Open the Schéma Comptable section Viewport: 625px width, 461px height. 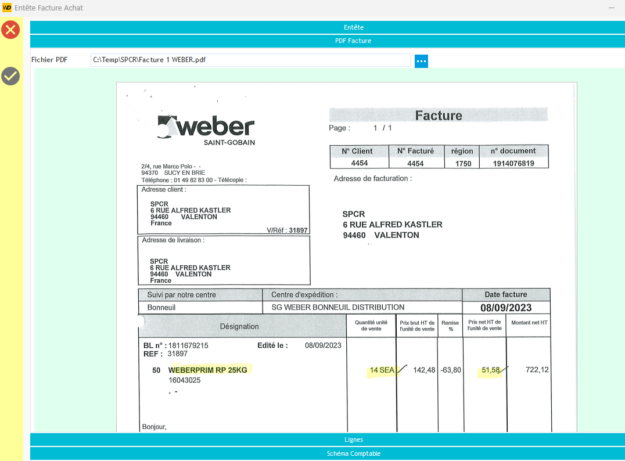(326, 453)
